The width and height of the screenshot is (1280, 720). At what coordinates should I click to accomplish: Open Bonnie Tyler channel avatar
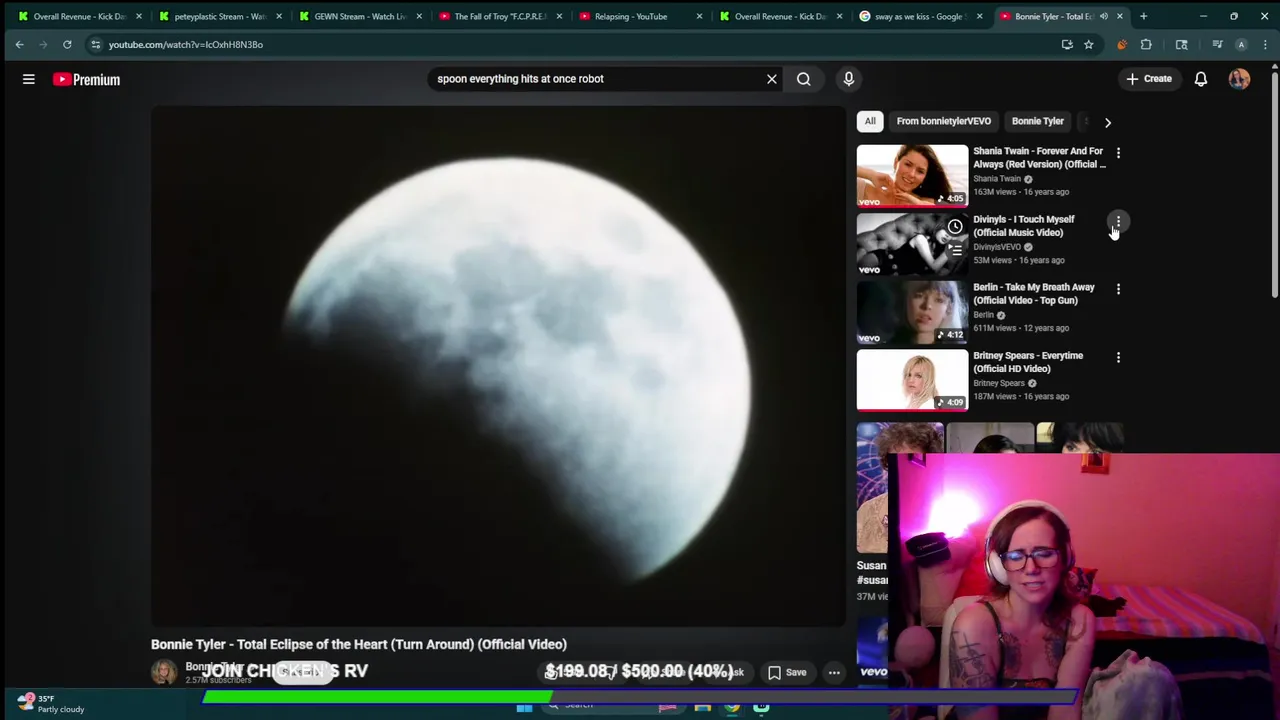click(x=164, y=672)
